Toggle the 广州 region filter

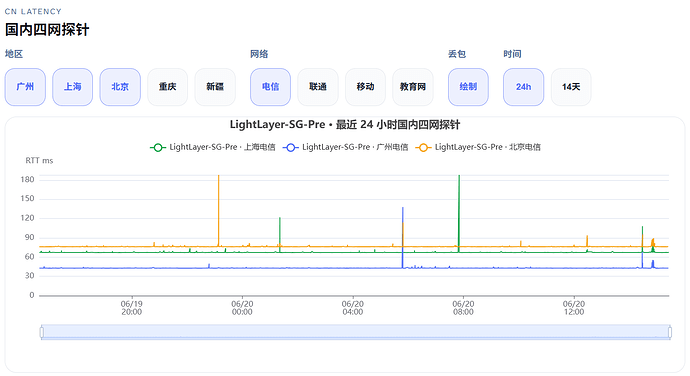pyautogui.click(x=25, y=87)
